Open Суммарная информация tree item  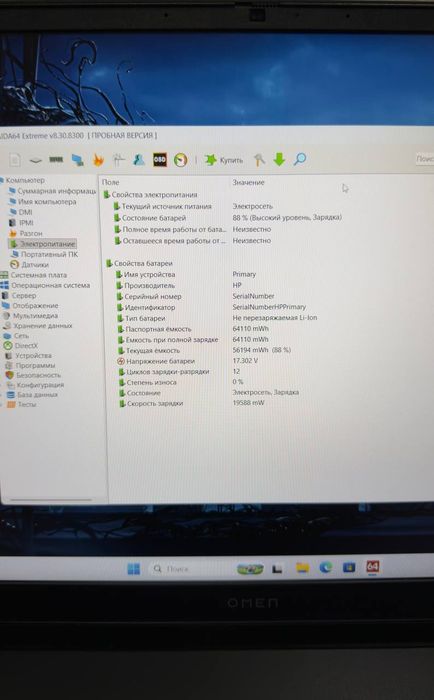click(53, 191)
